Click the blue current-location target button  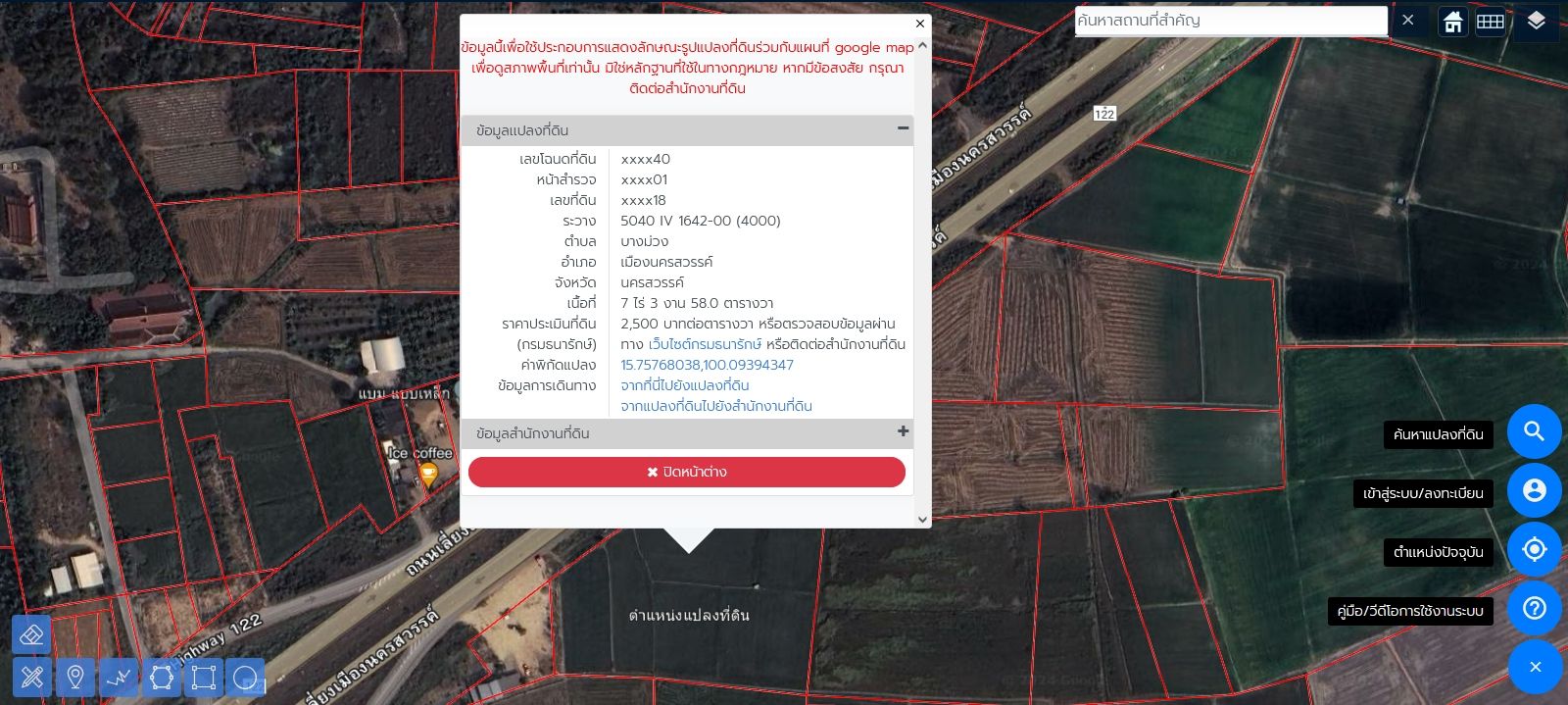tap(1534, 549)
